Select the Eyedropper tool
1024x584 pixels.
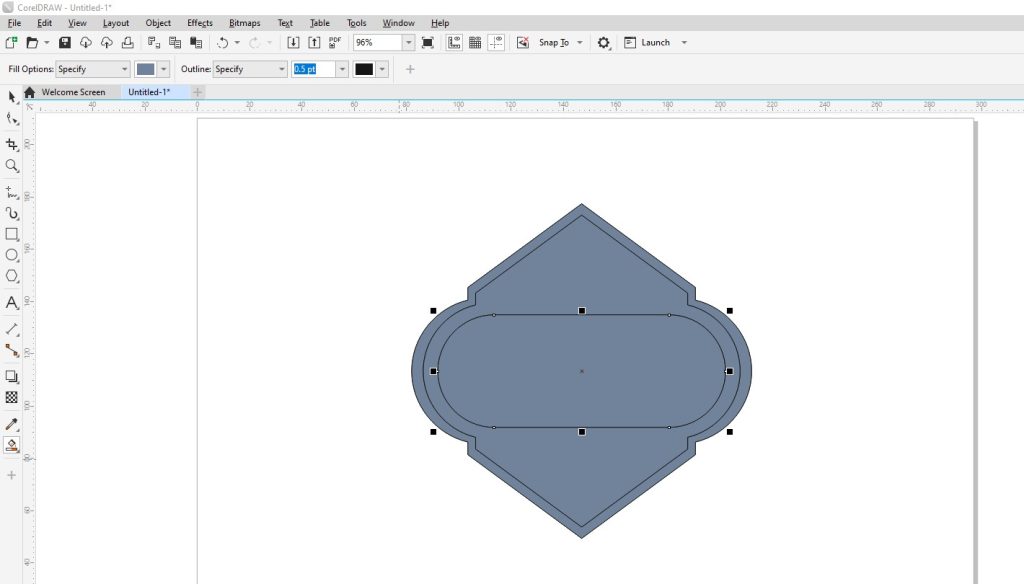(x=12, y=425)
